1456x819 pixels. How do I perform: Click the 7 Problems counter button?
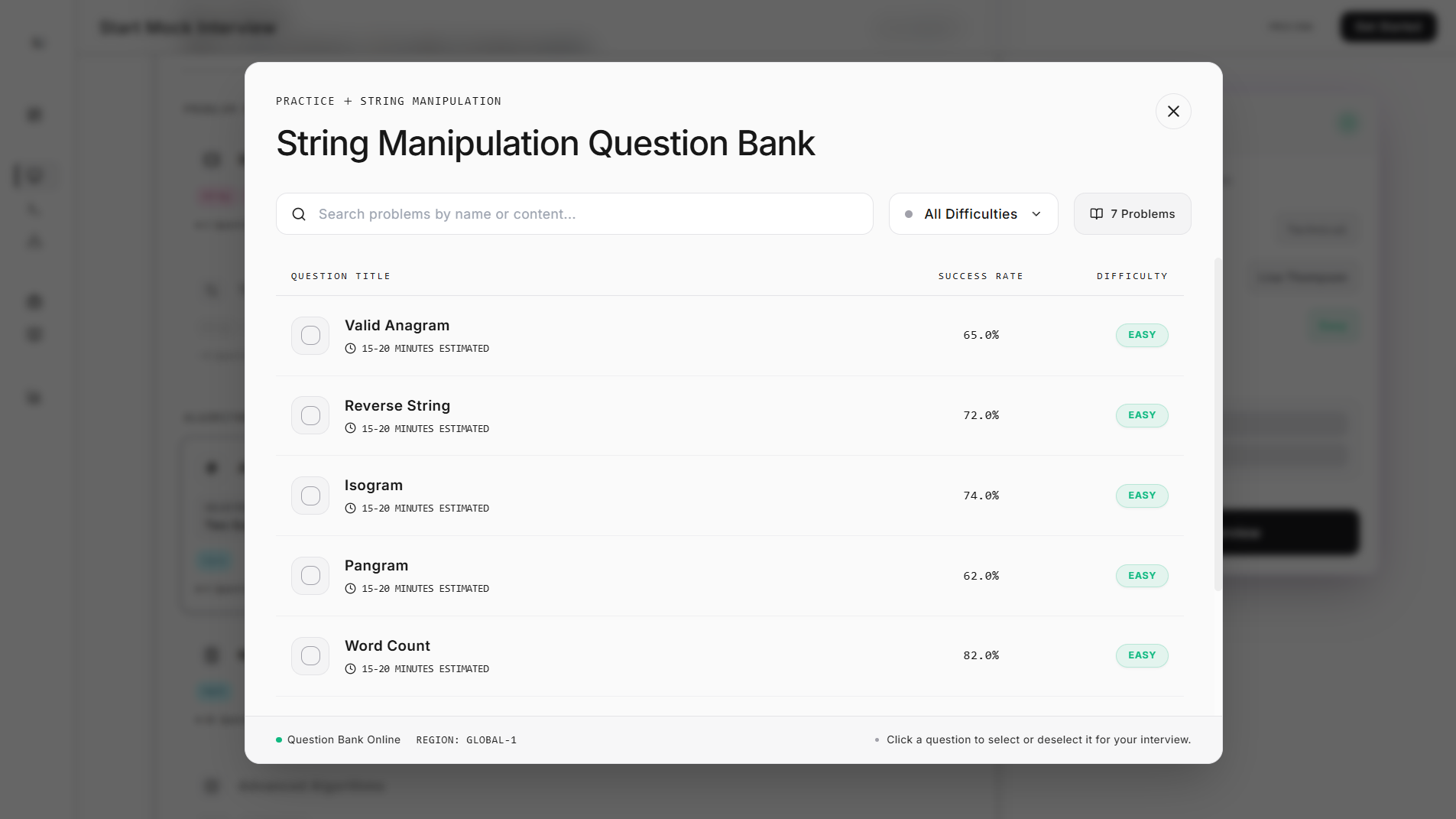1132,214
